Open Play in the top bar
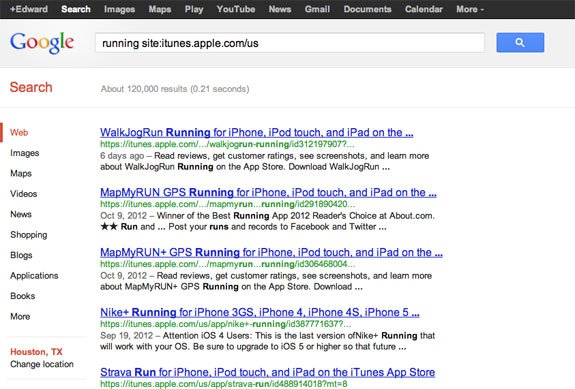 tap(194, 9)
